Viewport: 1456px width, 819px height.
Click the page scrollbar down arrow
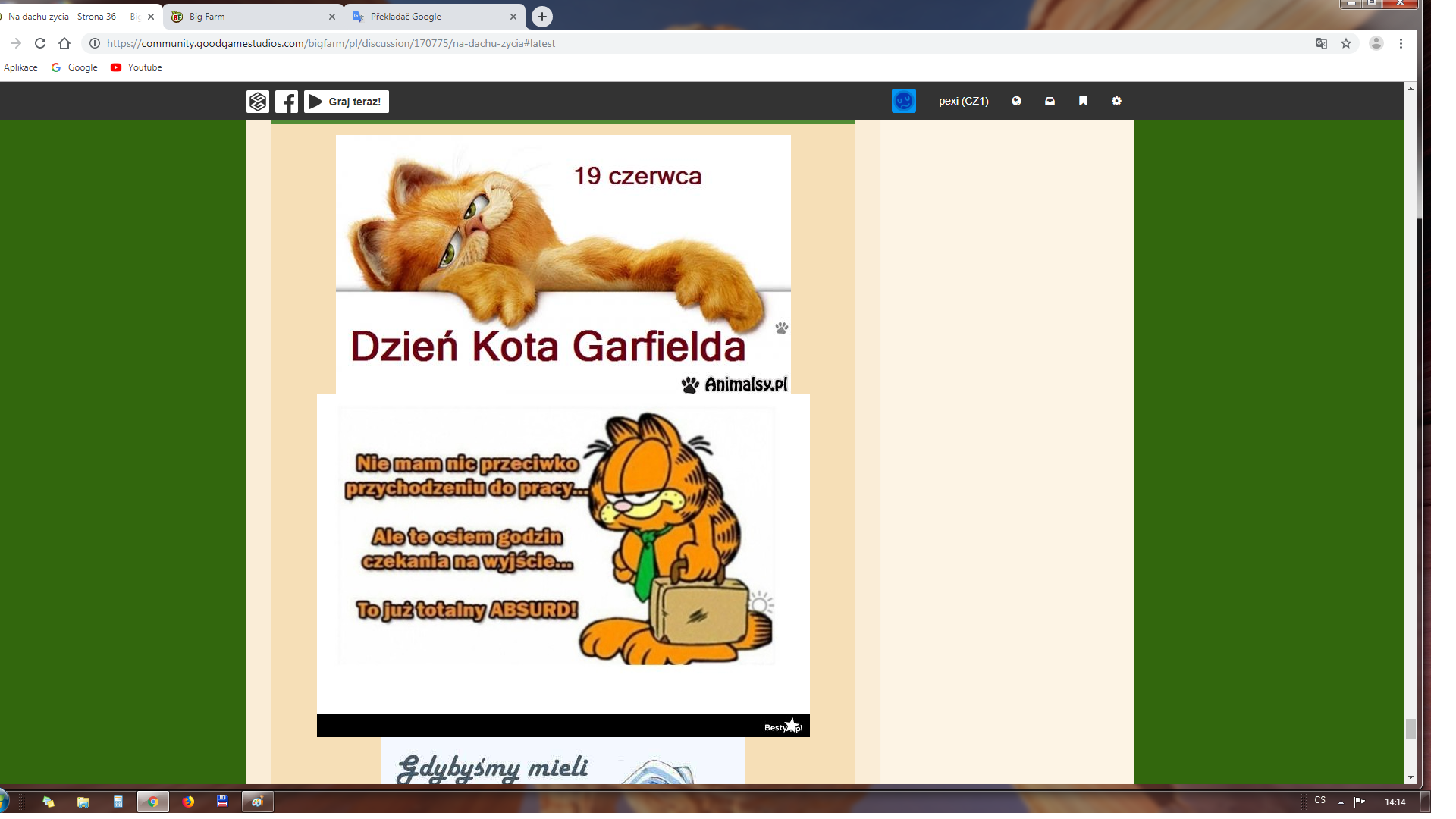1410,777
